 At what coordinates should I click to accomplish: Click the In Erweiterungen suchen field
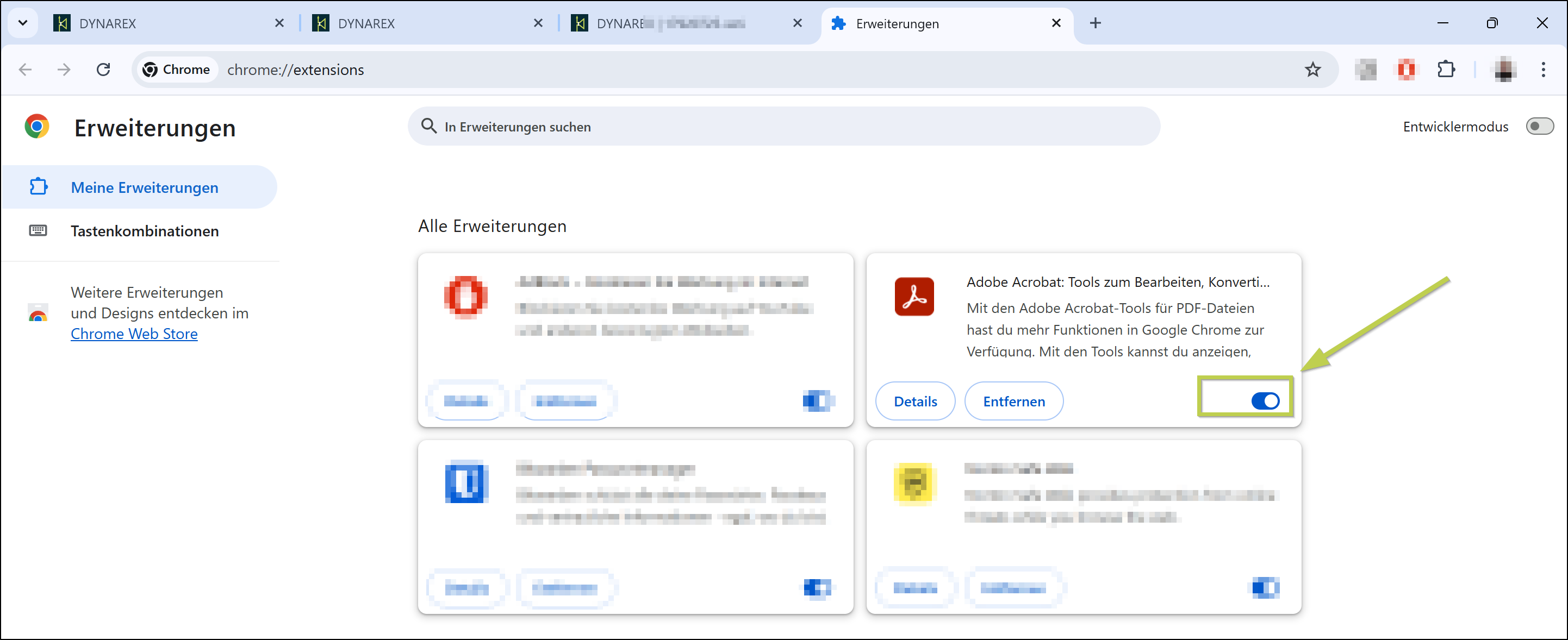pos(783,127)
